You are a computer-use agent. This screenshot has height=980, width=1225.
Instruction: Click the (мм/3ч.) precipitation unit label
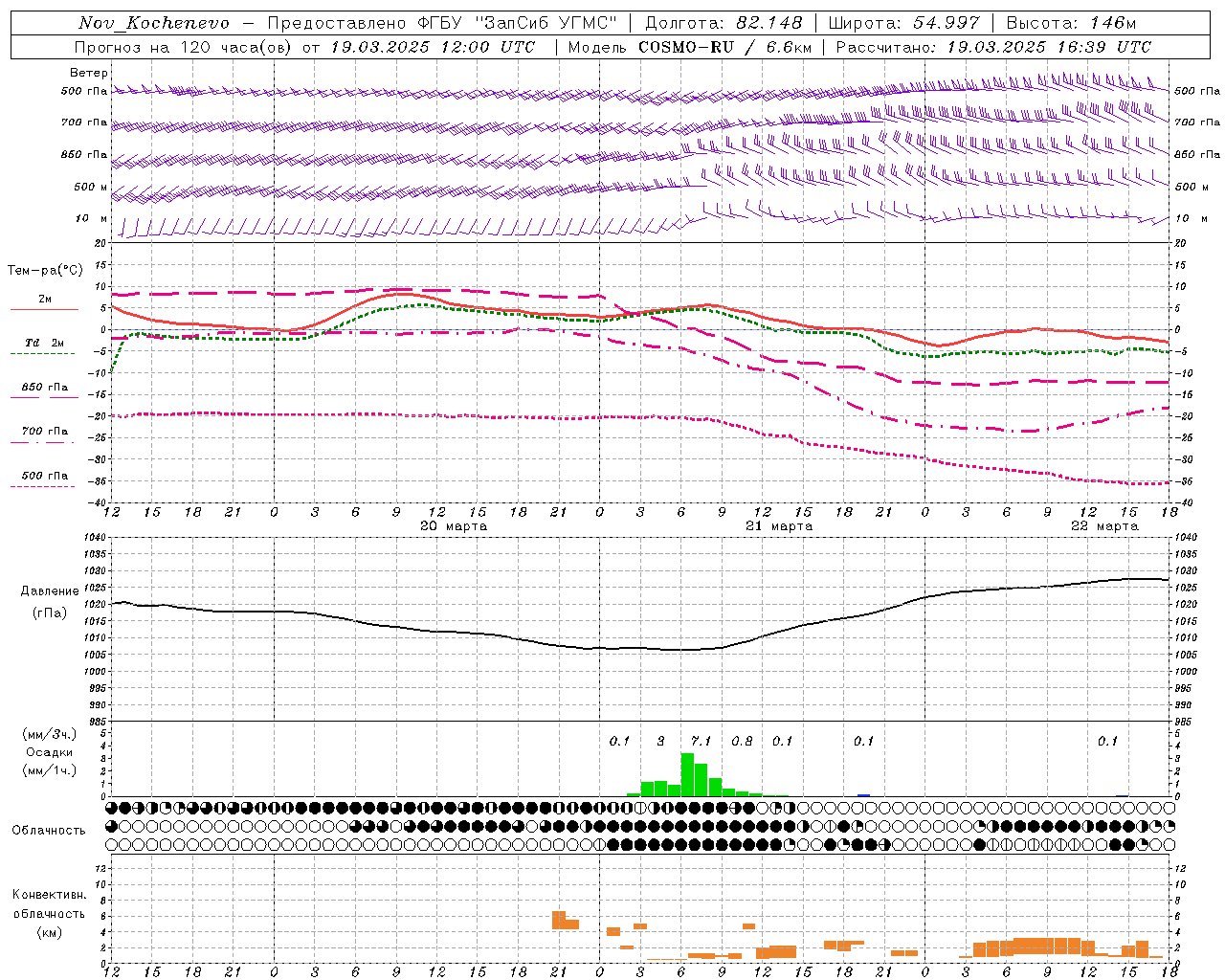pos(50,734)
